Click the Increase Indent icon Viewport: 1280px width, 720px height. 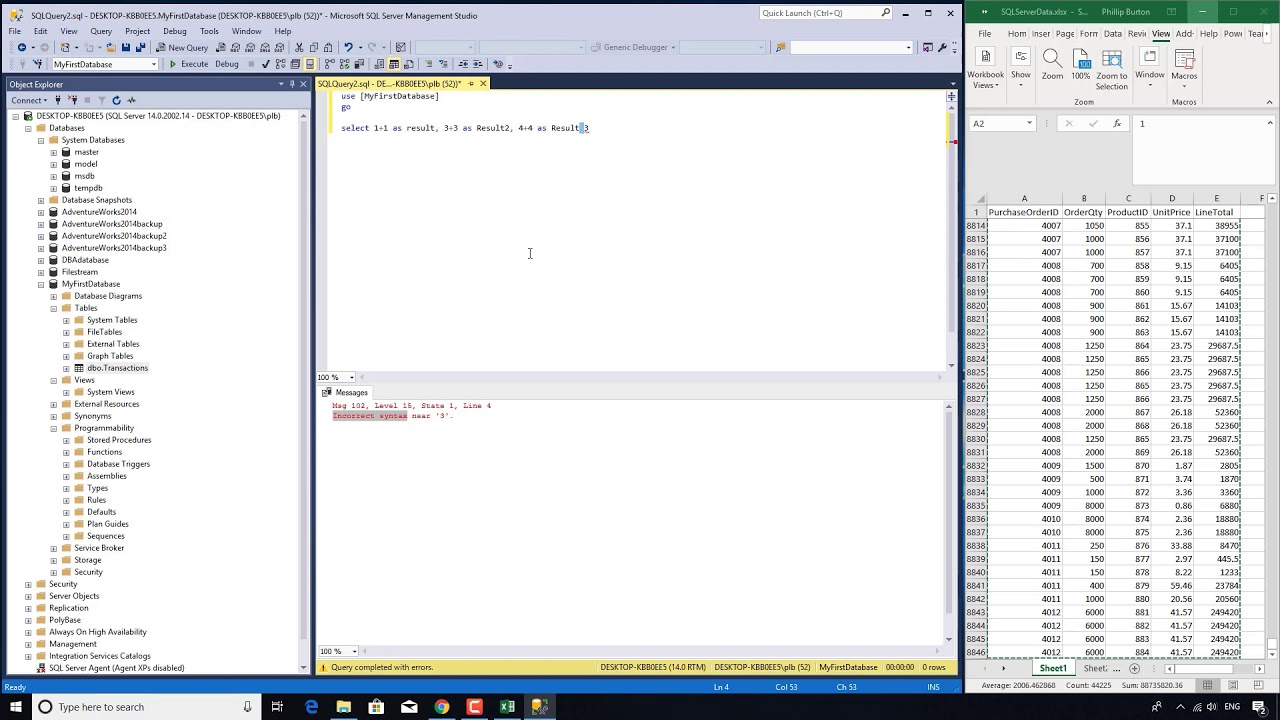click(478, 64)
